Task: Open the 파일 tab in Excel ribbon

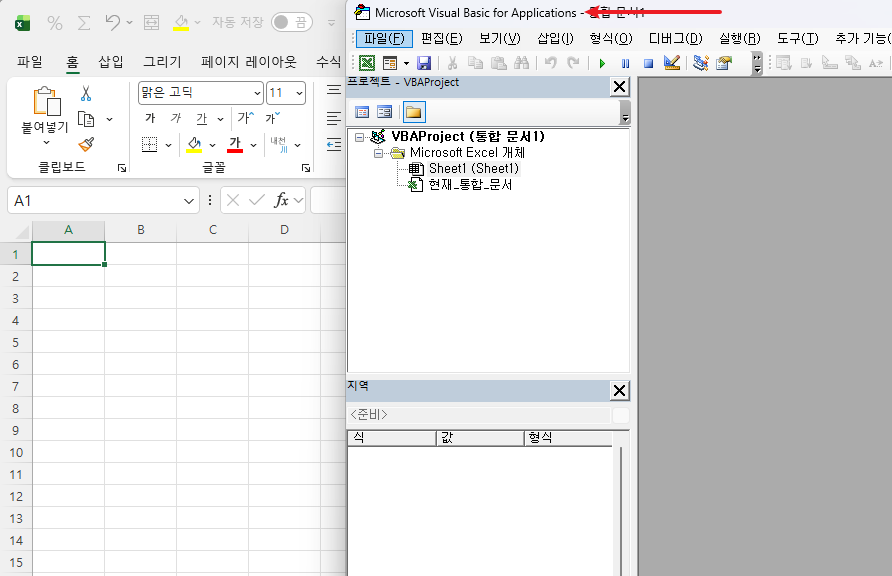Action: (x=30, y=61)
